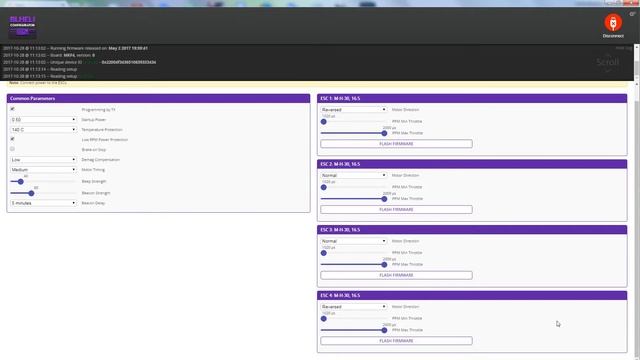
Task: Click Flash Firmware button for ESC 2
Action: (x=396, y=209)
